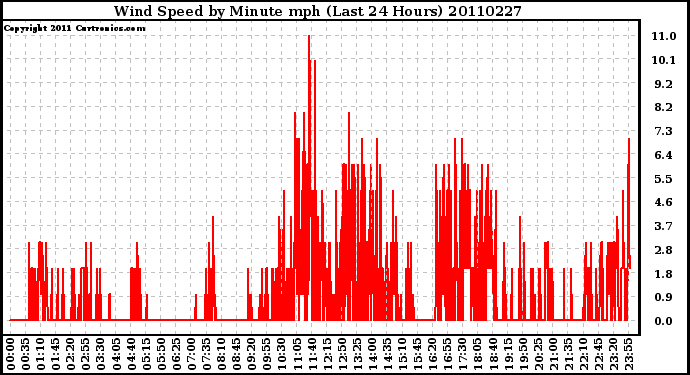Click the 15:10 time axis label
This screenshot has height=375, width=690.
[x=402, y=355]
